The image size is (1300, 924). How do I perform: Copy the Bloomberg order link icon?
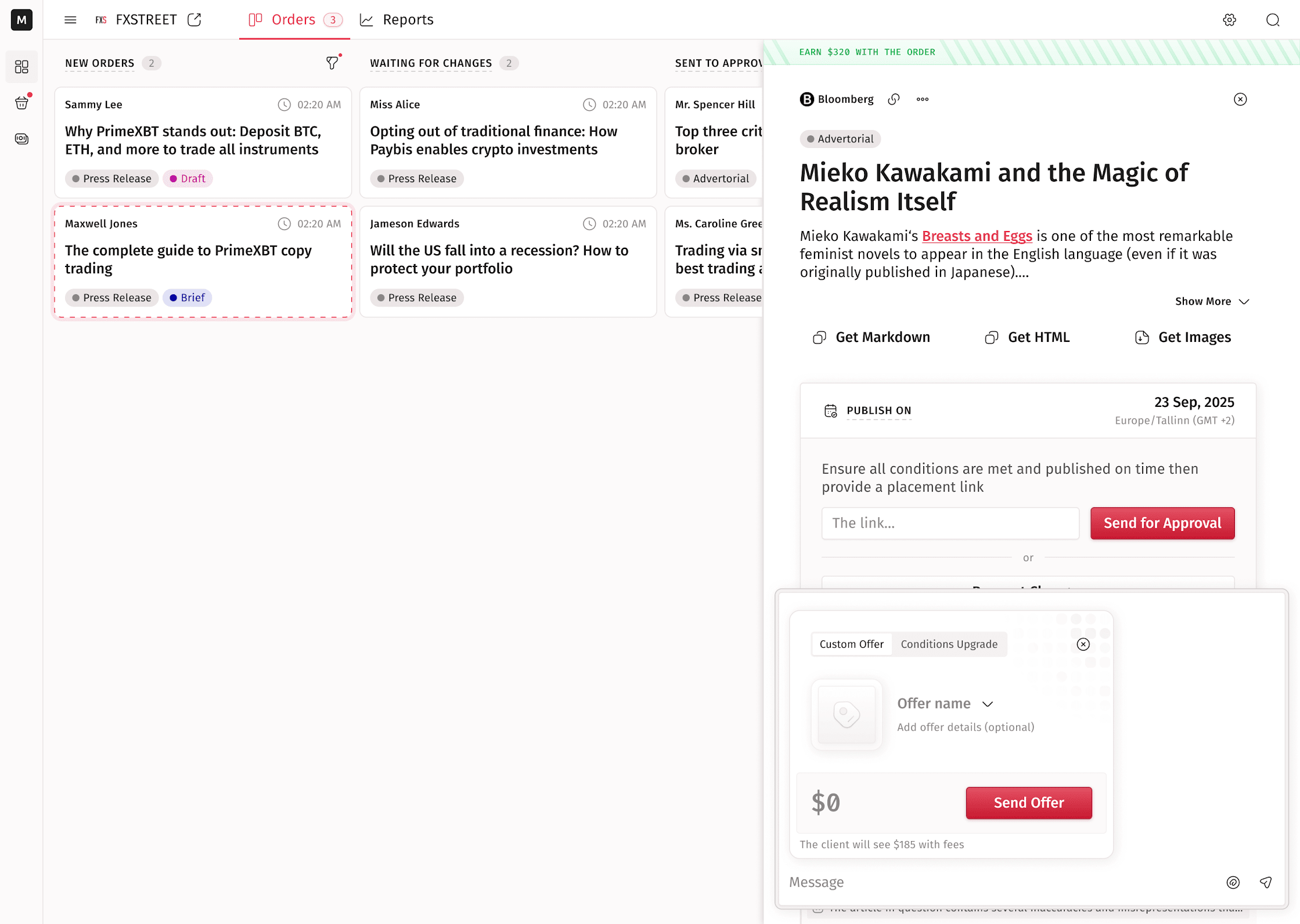click(x=894, y=99)
